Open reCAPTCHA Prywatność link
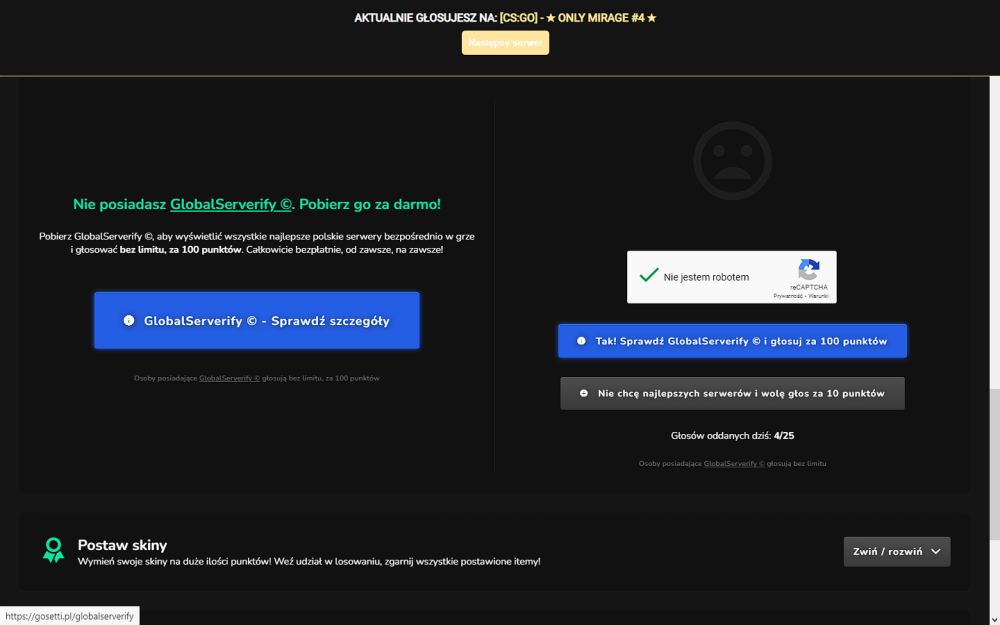 pyautogui.click(x=788, y=296)
